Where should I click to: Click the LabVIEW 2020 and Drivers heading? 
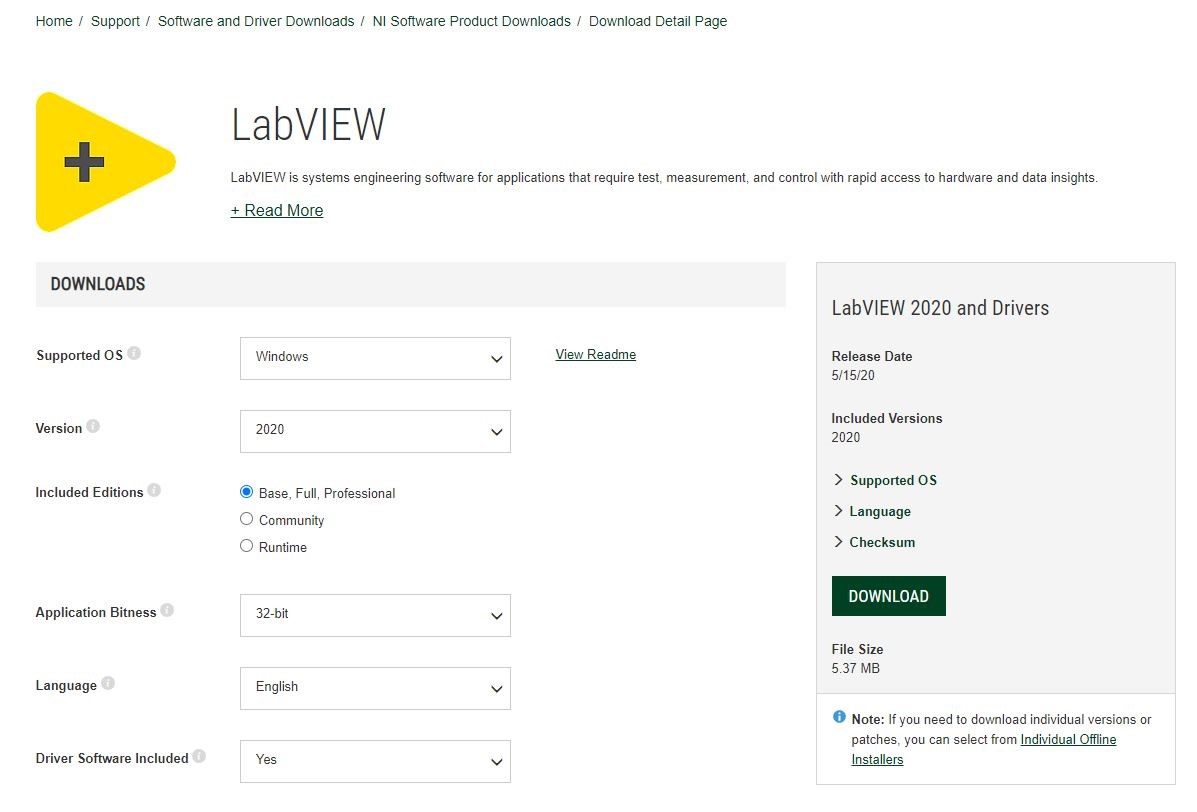pos(940,308)
